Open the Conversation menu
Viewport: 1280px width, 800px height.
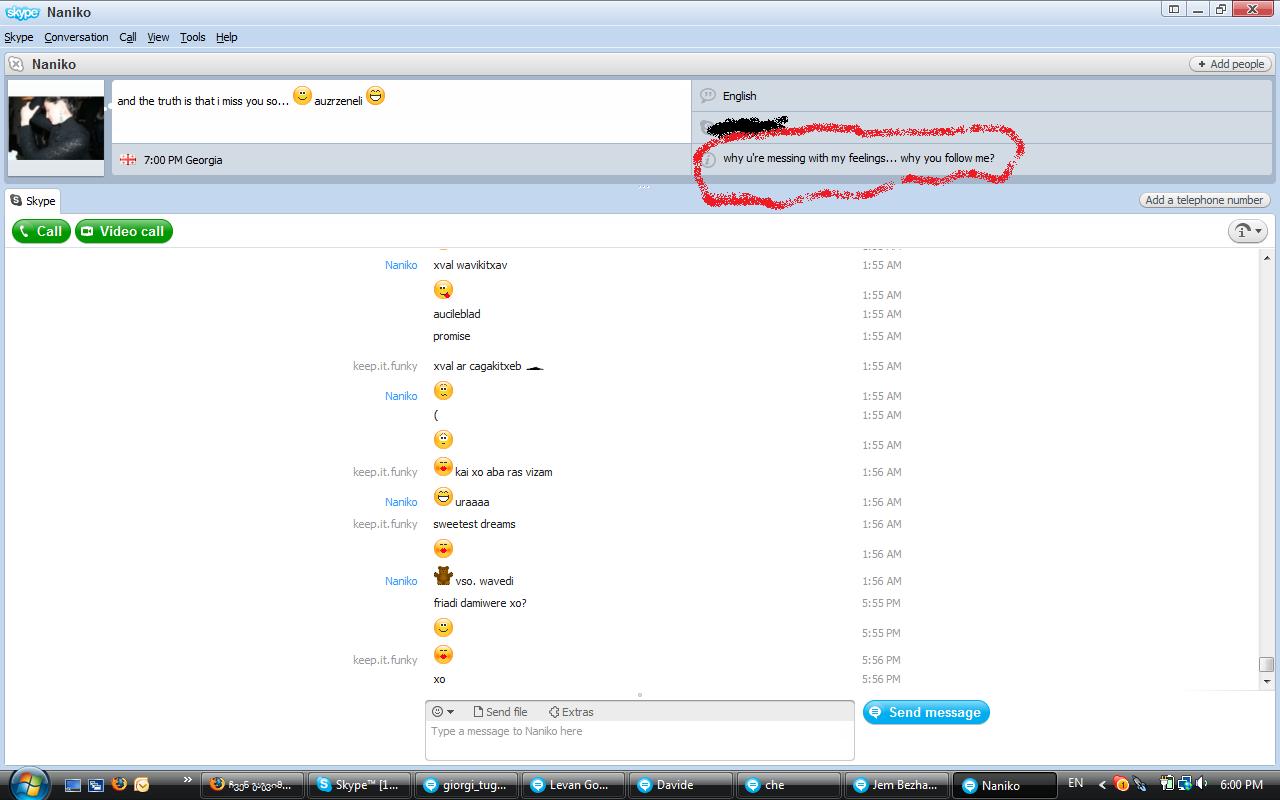76,37
